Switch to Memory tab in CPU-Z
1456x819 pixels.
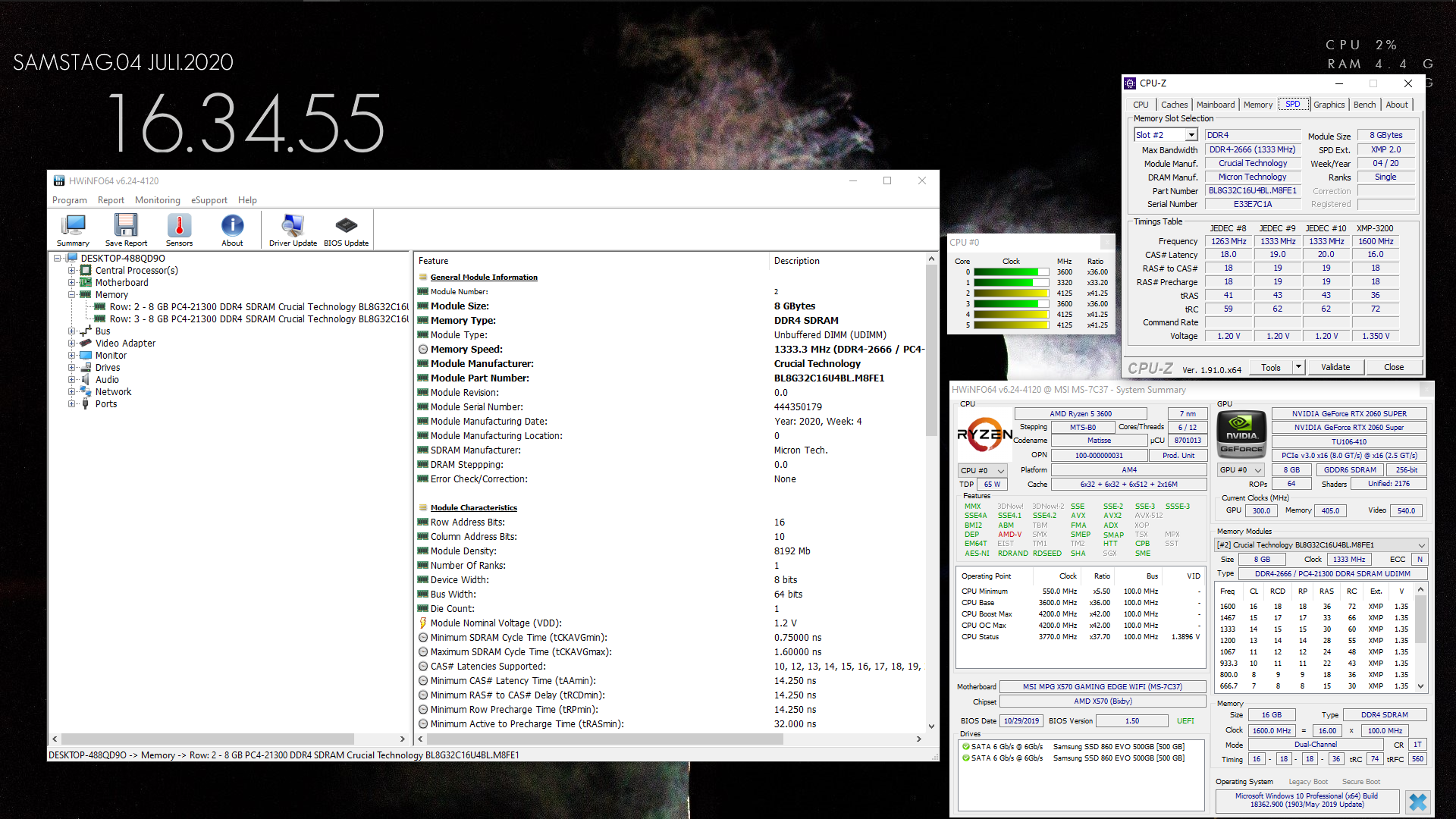click(1258, 105)
